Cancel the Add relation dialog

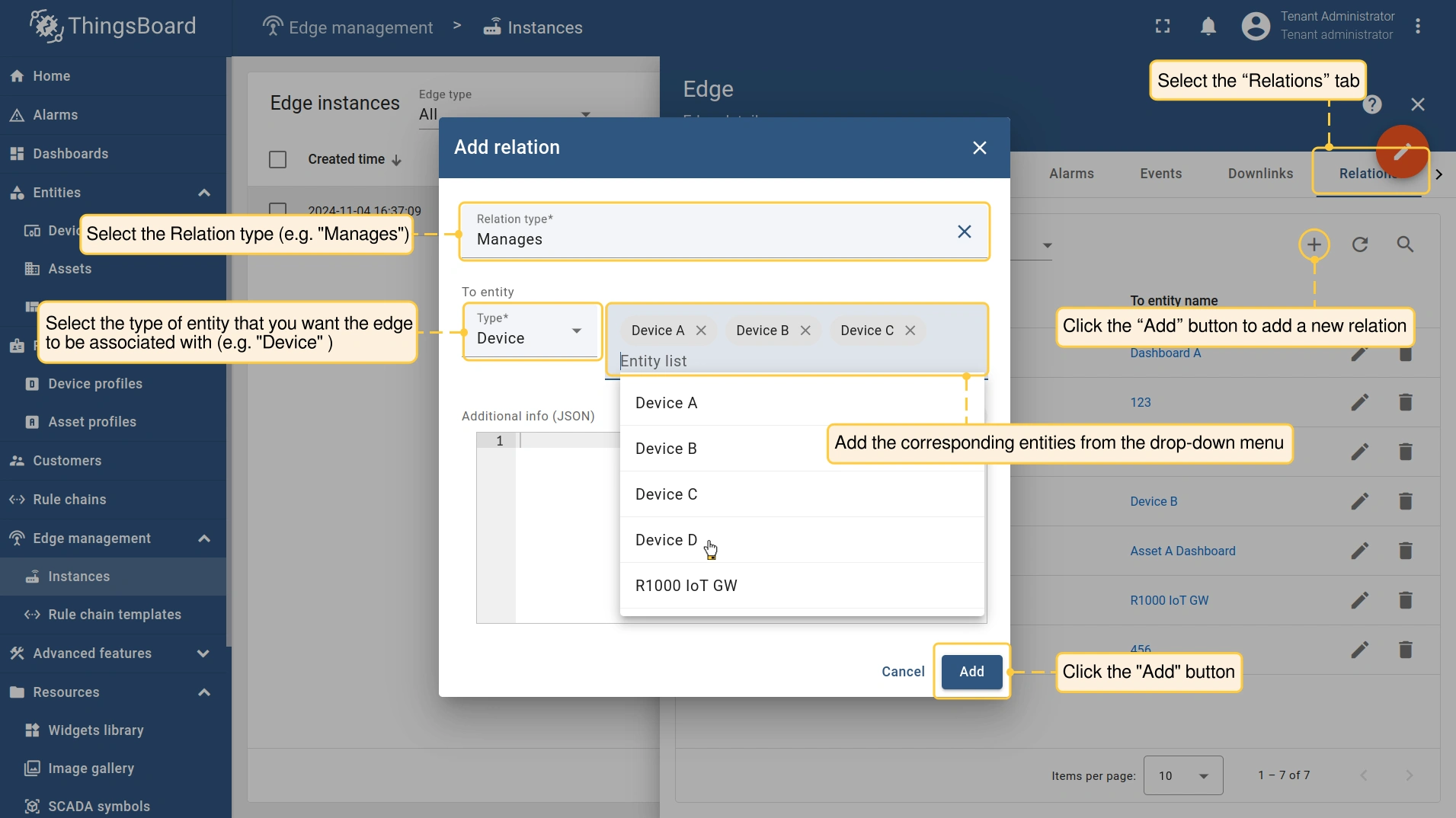[903, 672]
